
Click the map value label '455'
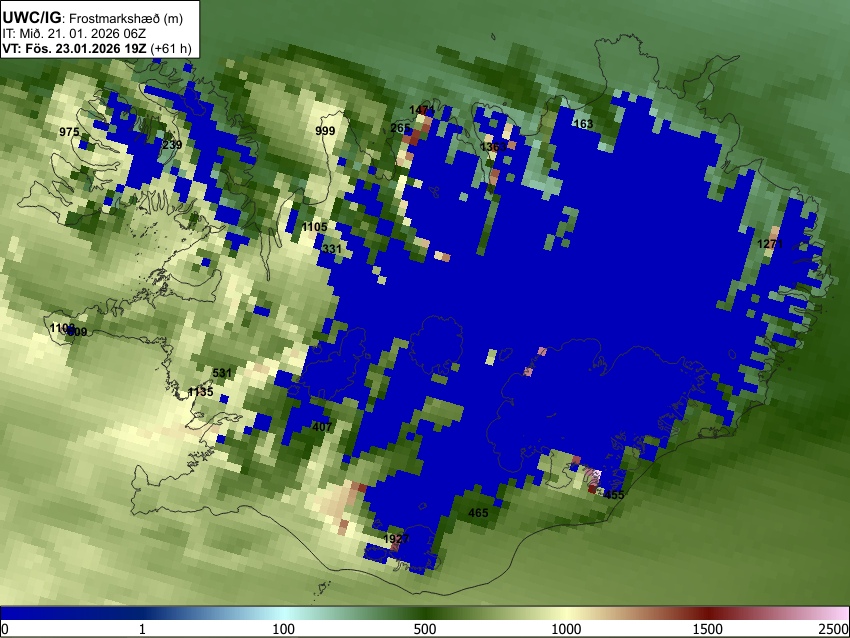point(614,494)
